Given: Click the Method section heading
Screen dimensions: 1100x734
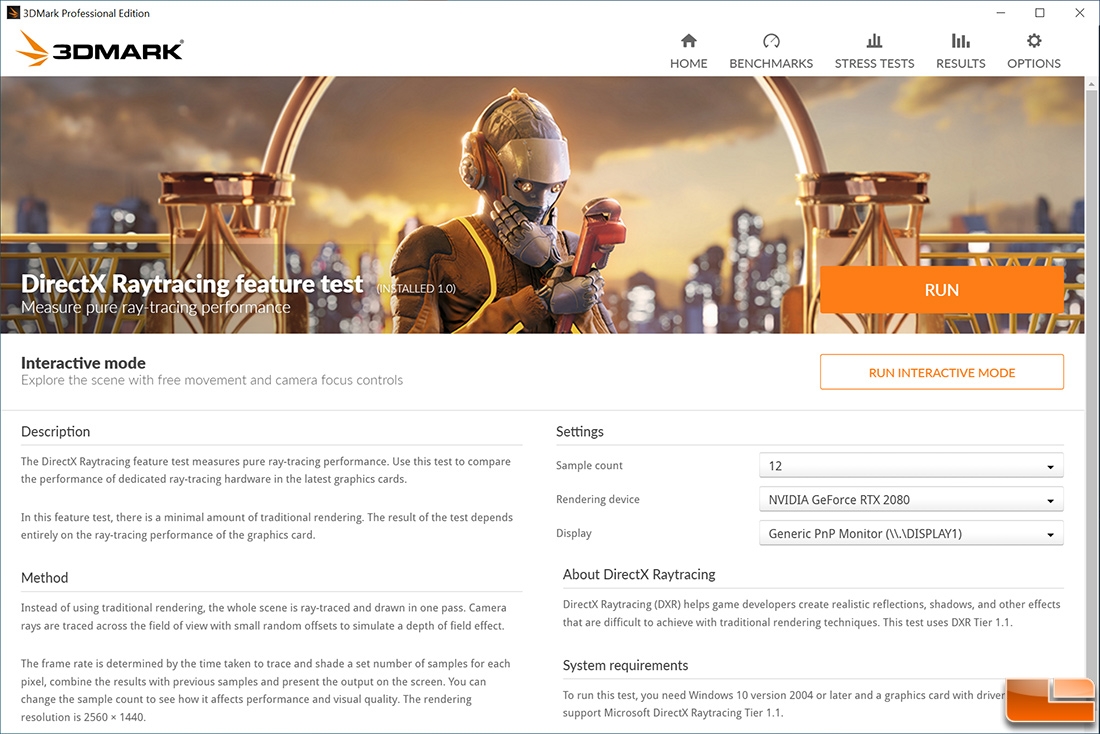Looking at the screenshot, I should (x=44, y=578).
